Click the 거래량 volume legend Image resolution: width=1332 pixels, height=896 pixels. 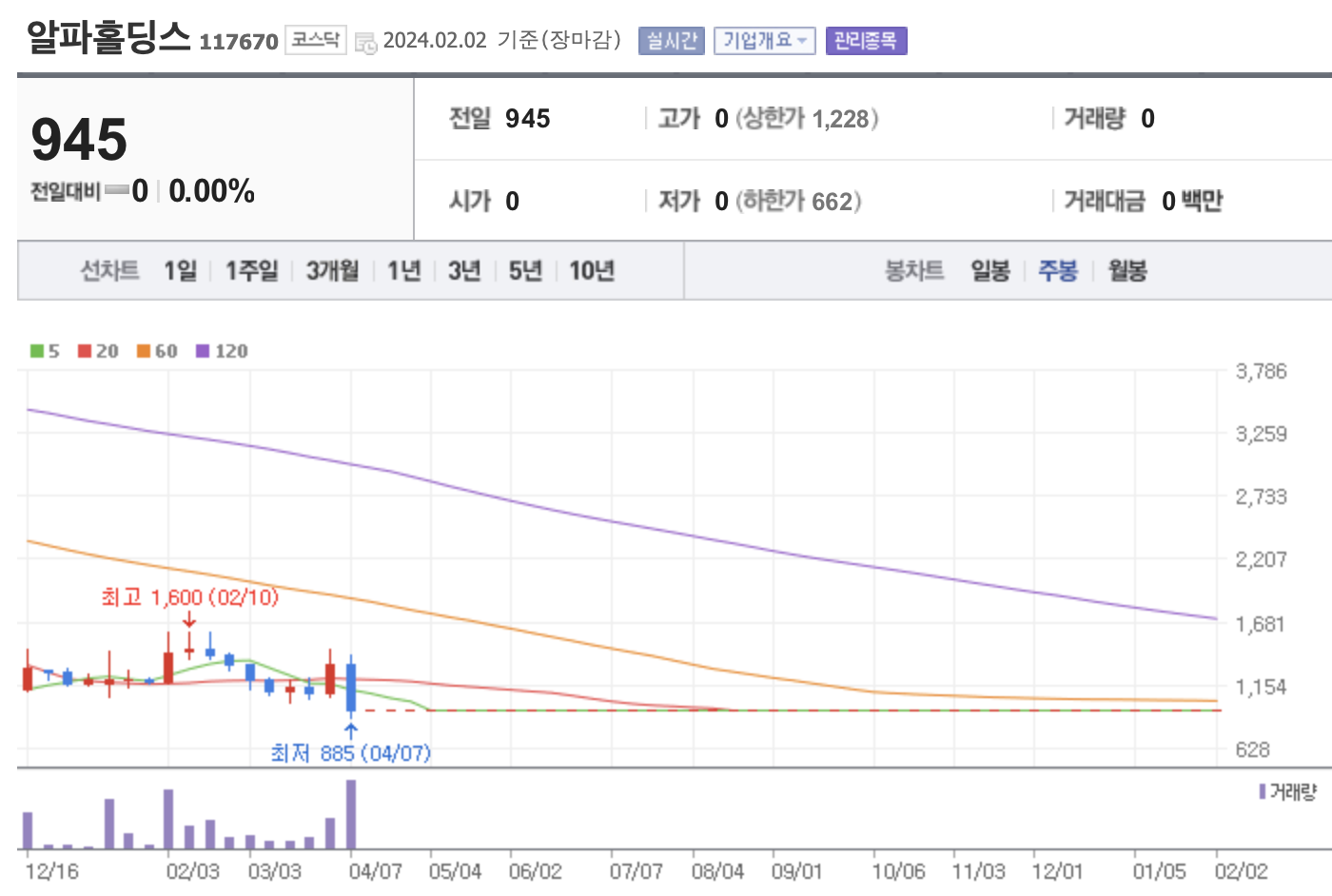coord(1288,791)
